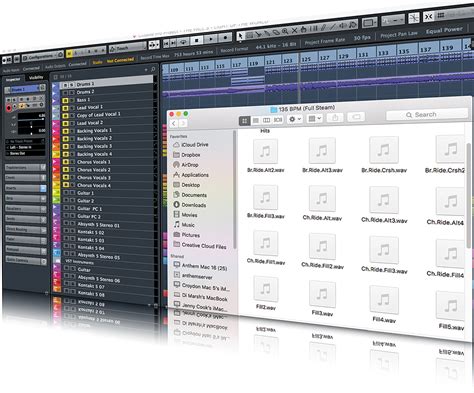474x393 pixels.
Task: Open the Touch automation mode dropdown
Action: click(127, 48)
